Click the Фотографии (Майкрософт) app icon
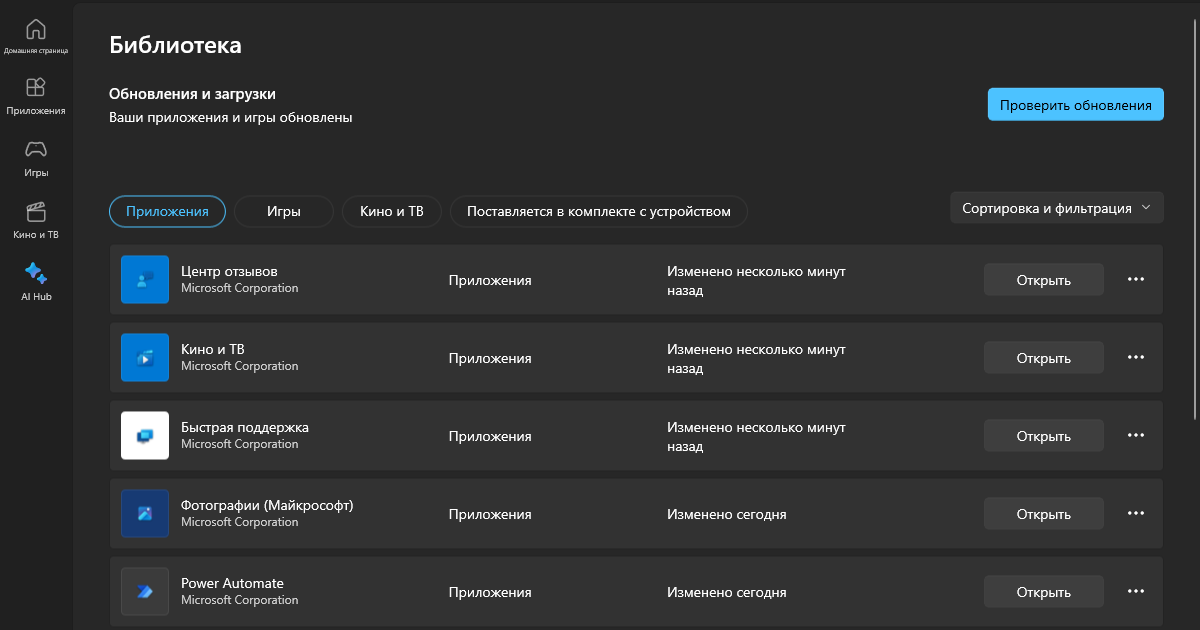 (144, 513)
